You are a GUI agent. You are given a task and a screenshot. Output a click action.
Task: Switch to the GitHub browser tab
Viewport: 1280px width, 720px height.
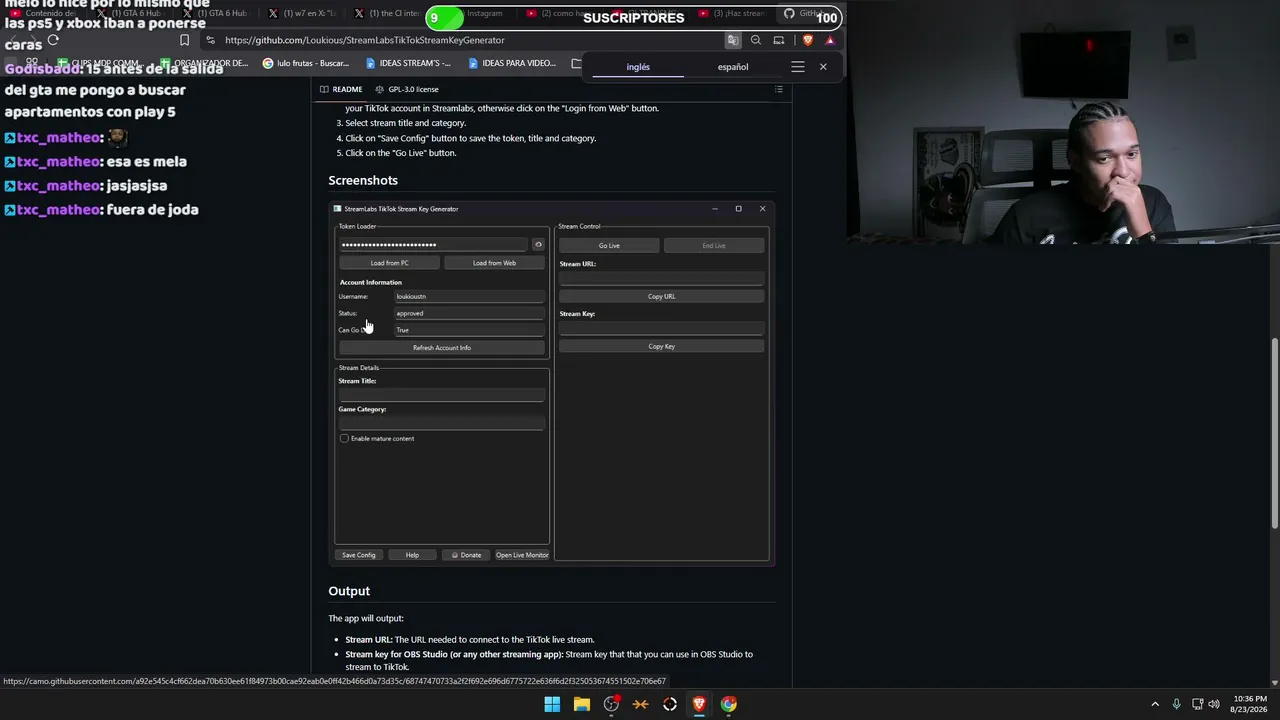(x=809, y=14)
